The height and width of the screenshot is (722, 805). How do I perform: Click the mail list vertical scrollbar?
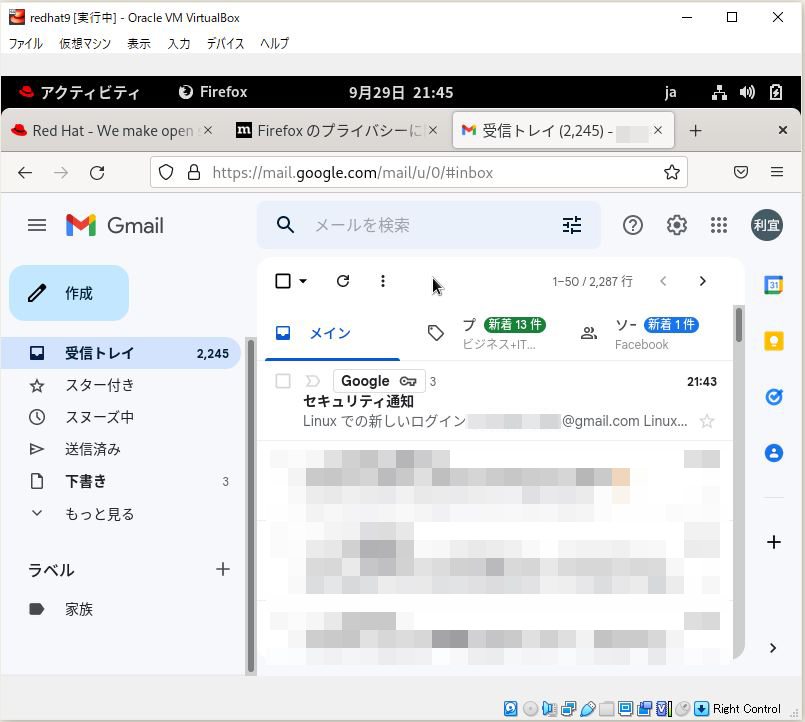click(738, 325)
